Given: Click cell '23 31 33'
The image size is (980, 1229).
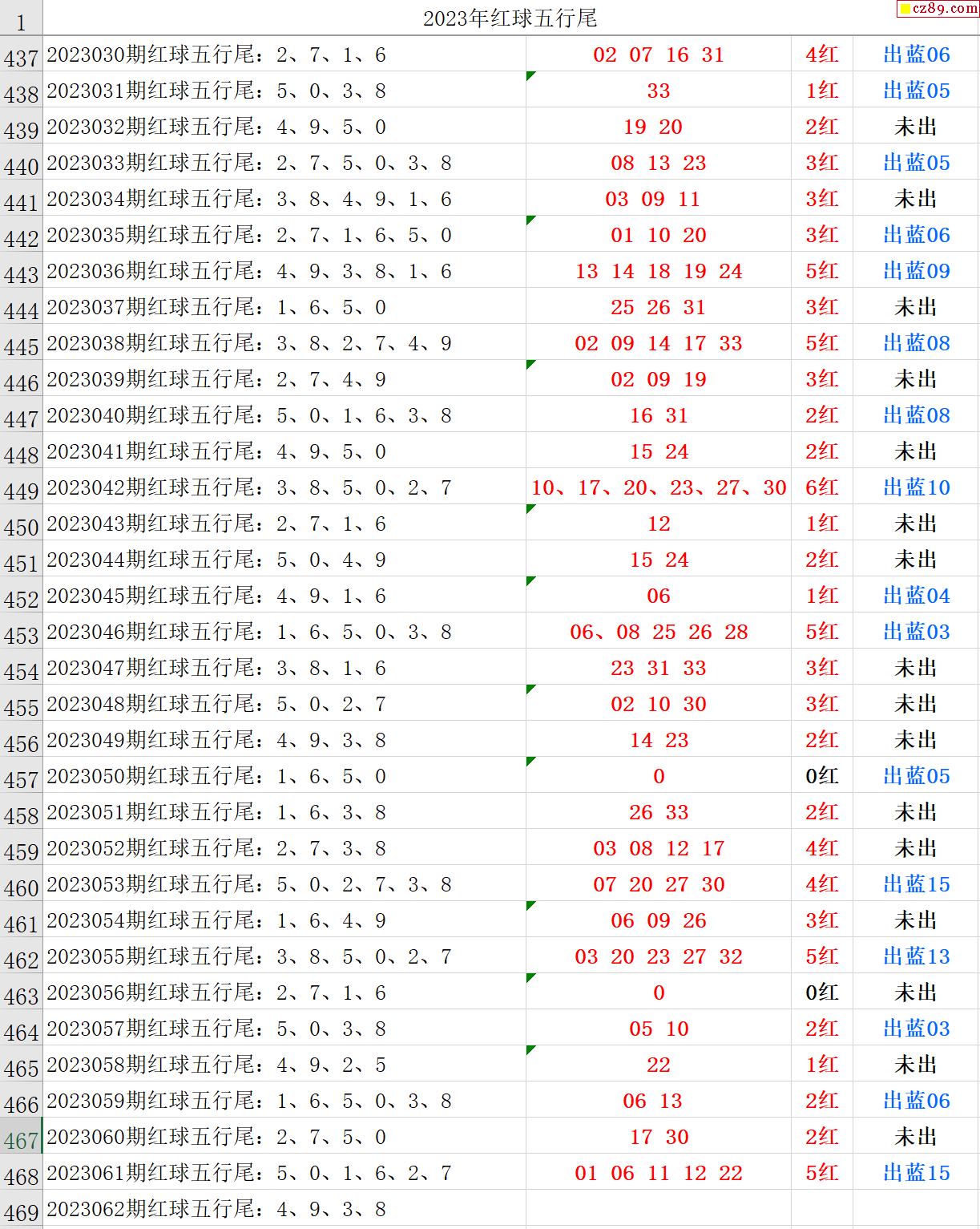Looking at the screenshot, I should pos(659,668).
